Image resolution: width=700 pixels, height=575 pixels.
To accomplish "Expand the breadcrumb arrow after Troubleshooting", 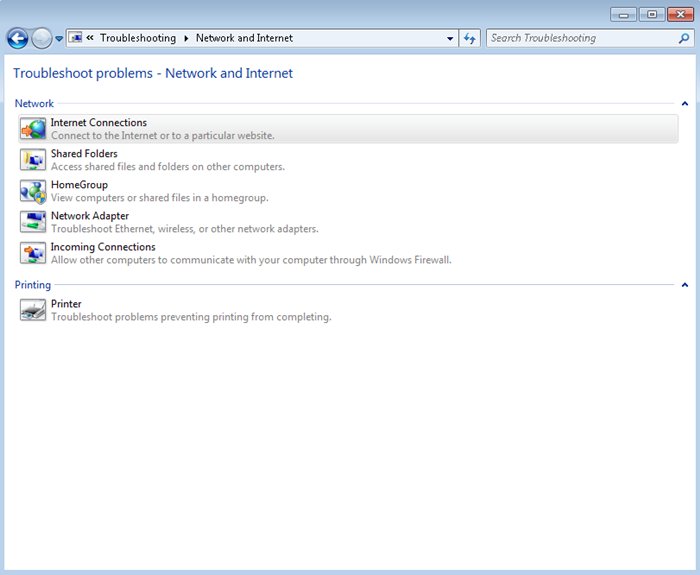I will click(x=186, y=38).
